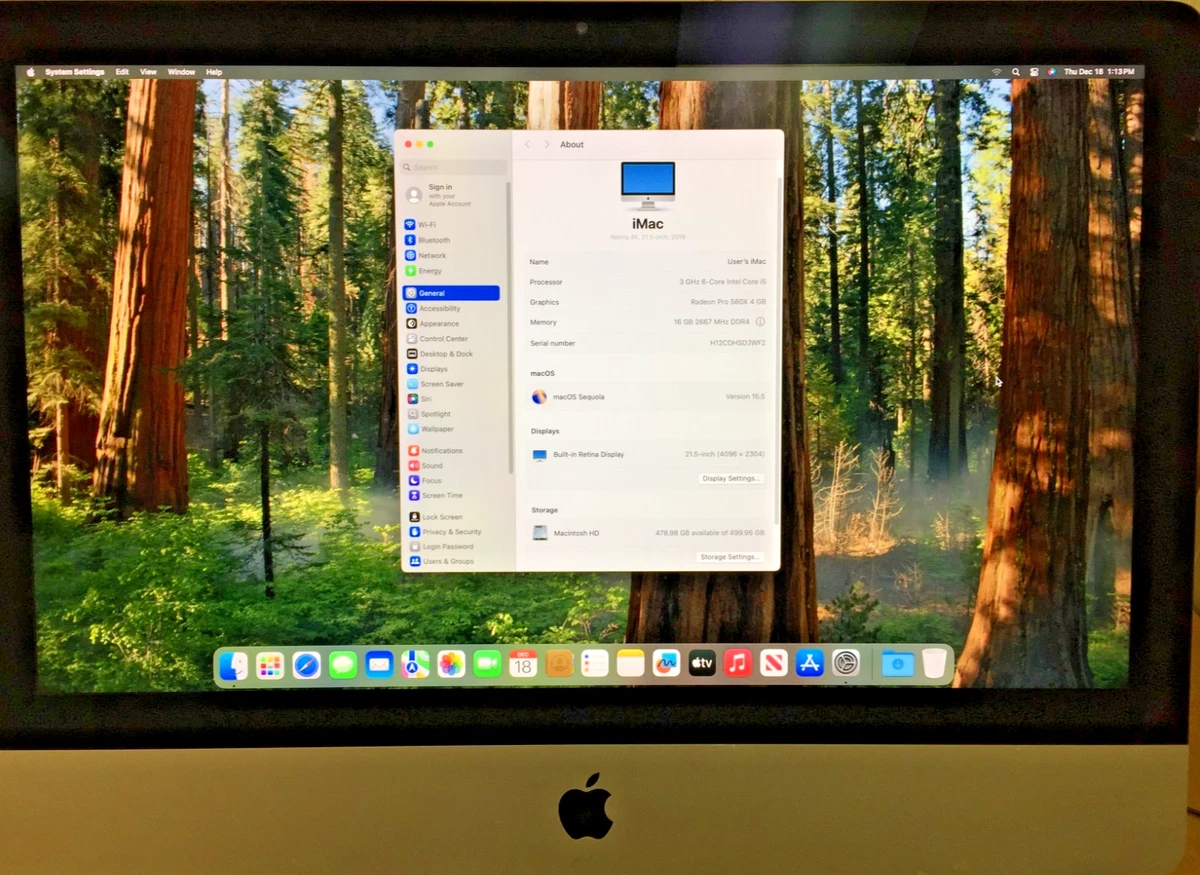Open FaceTime from the Dock
Image resolution: width=1200 pixels, height=875 pixels.
485,662
